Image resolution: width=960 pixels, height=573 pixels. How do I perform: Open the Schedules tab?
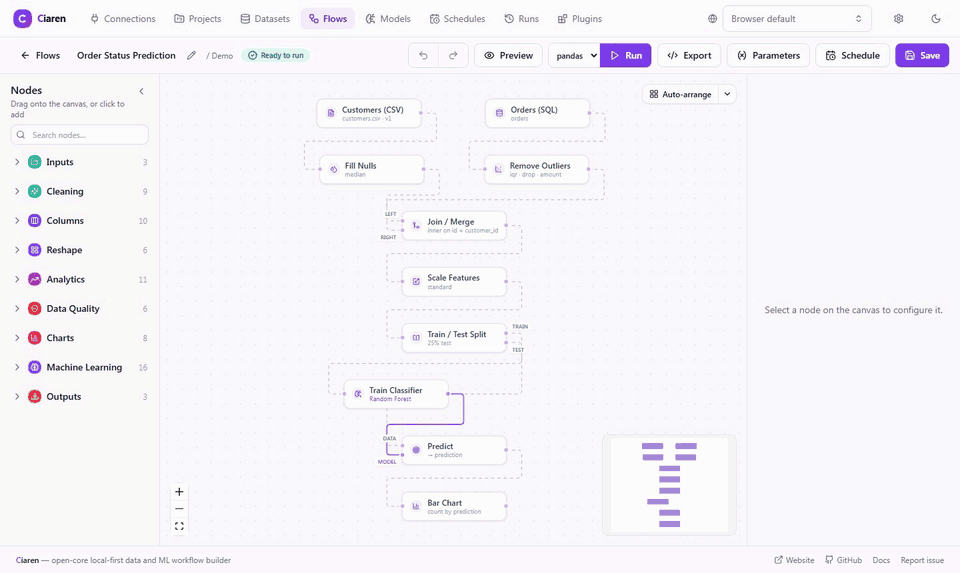(x=457, y=19)
